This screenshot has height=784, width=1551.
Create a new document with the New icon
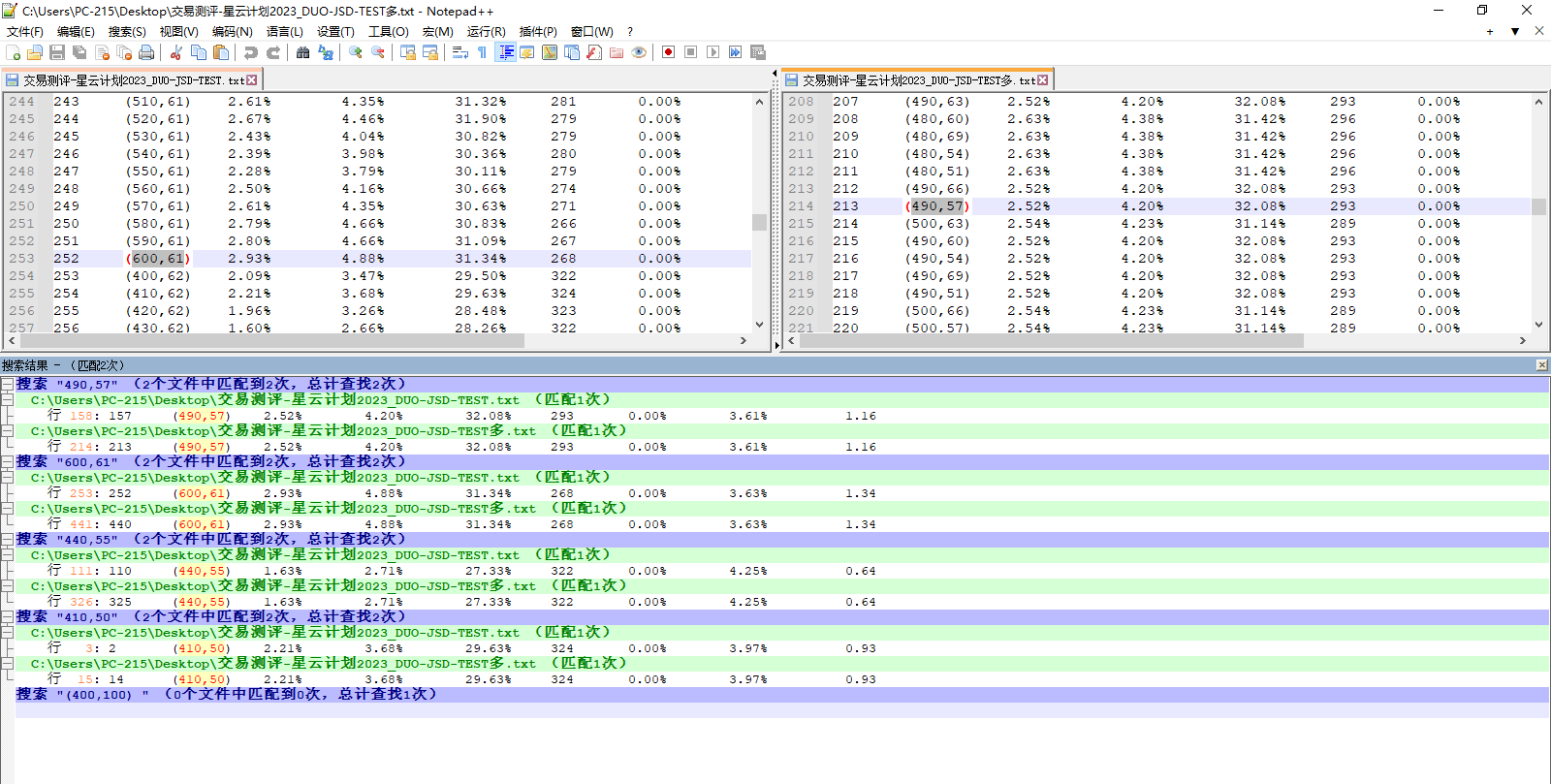coord(13,52)
